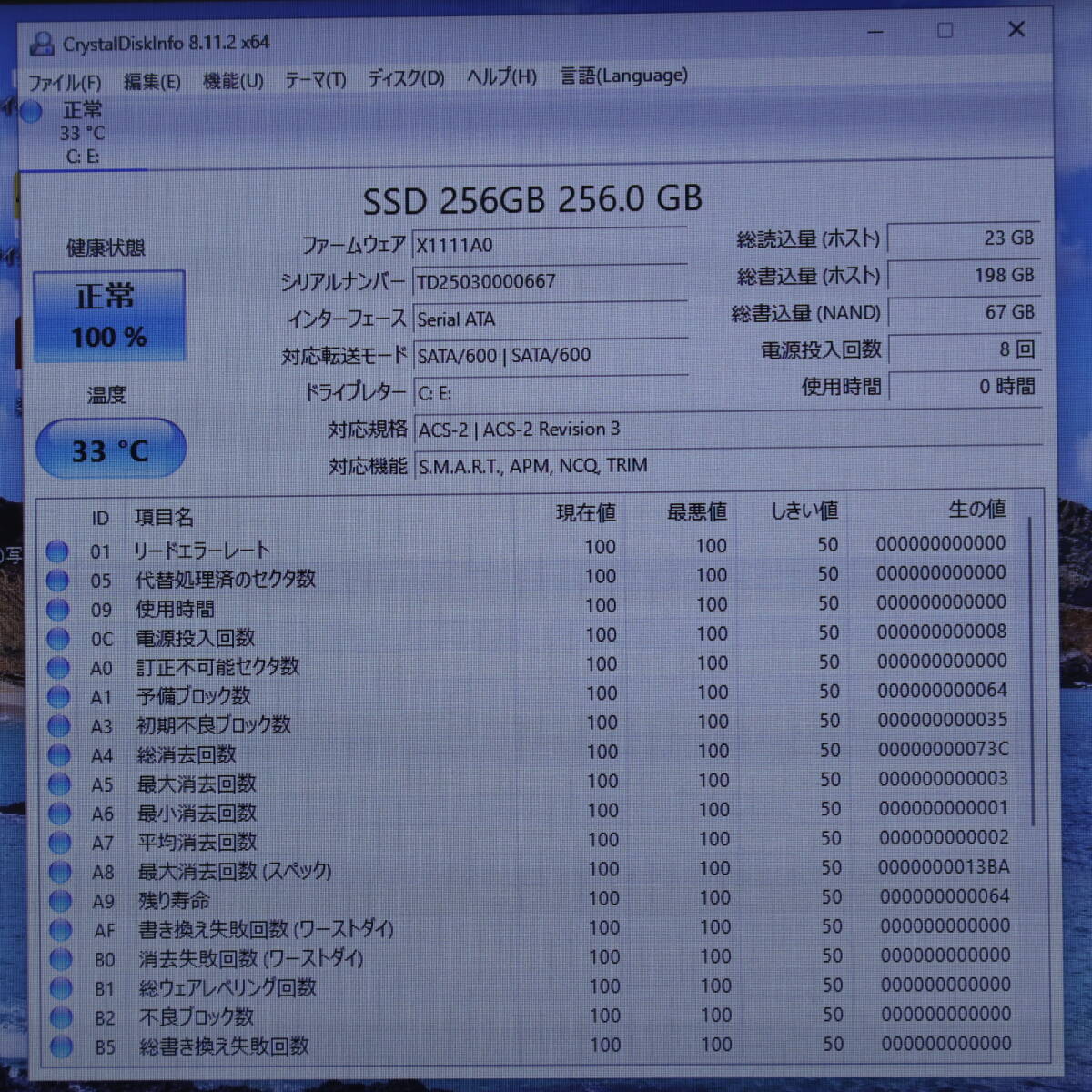The width and height of the screenshot is (1092, 1092).
Task: Click status circle for B1 総ウェアレベリング回数
Action: click(61, 987)
